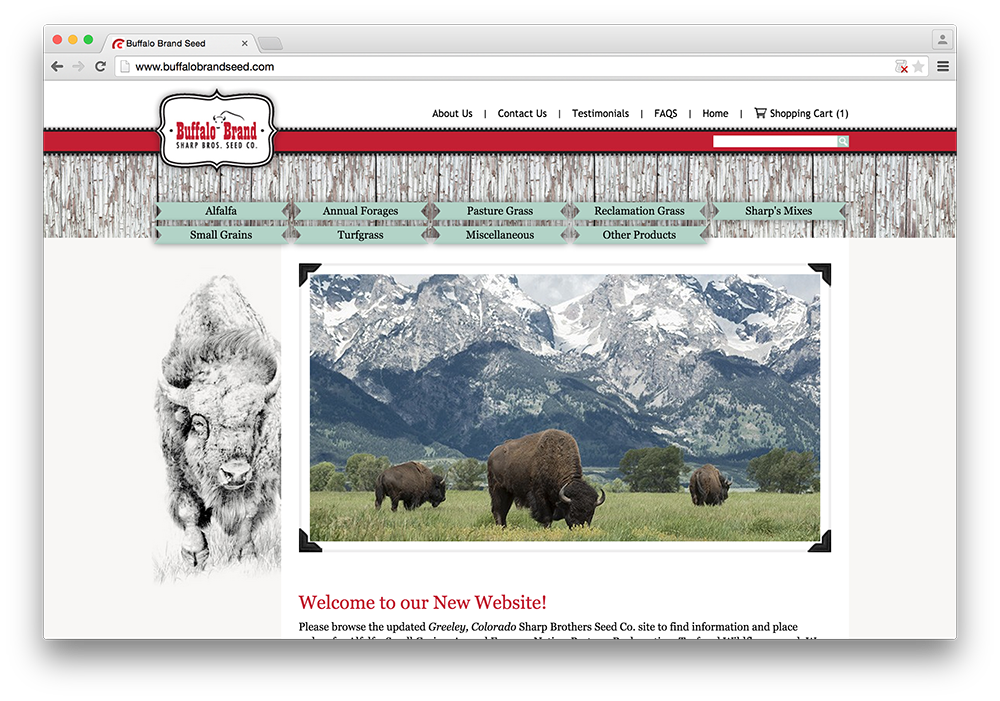Image resolution: width=1000 pixels, height=701 pixels.
Task: Click the browser back arrow
Action: pyautogui.click(x=57, y=67)
